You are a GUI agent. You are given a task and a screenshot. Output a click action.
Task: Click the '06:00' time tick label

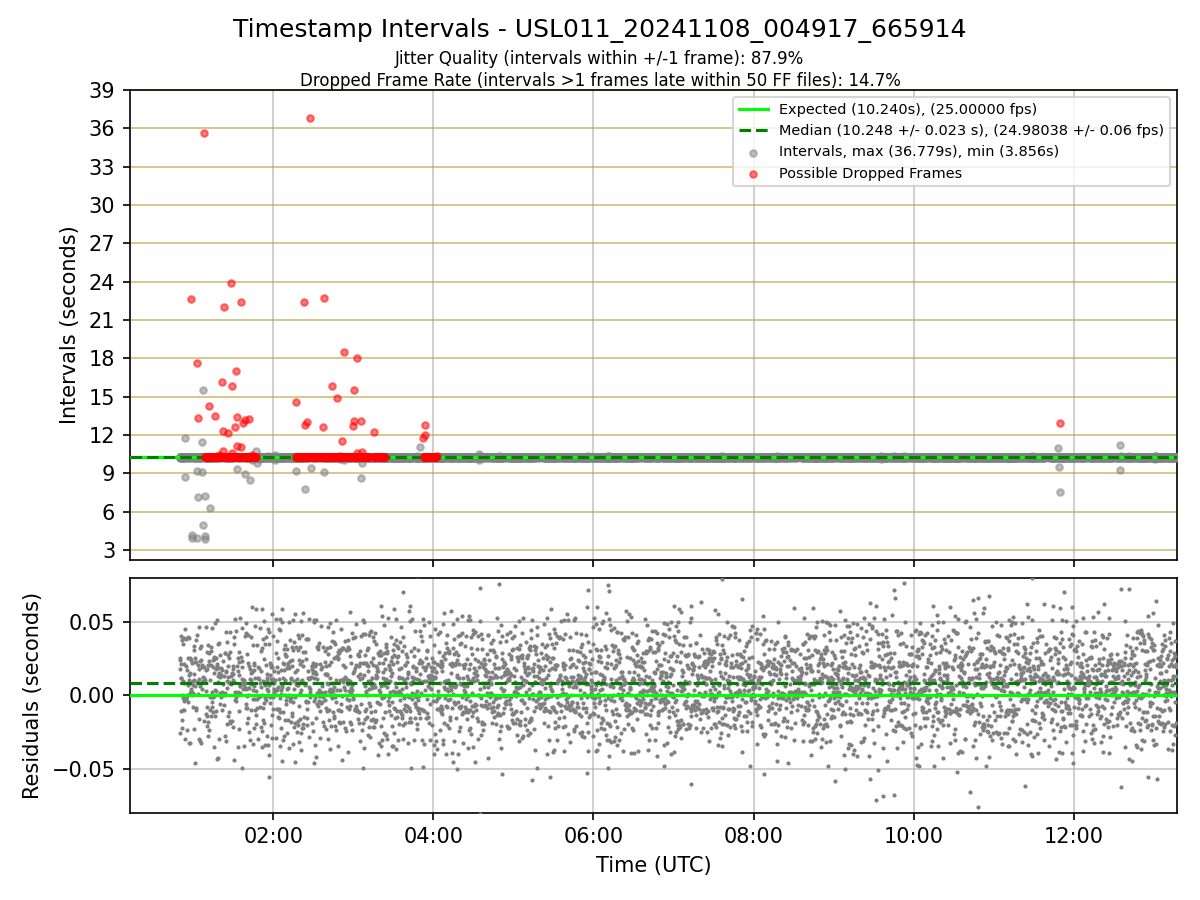(x=593, y=835)
